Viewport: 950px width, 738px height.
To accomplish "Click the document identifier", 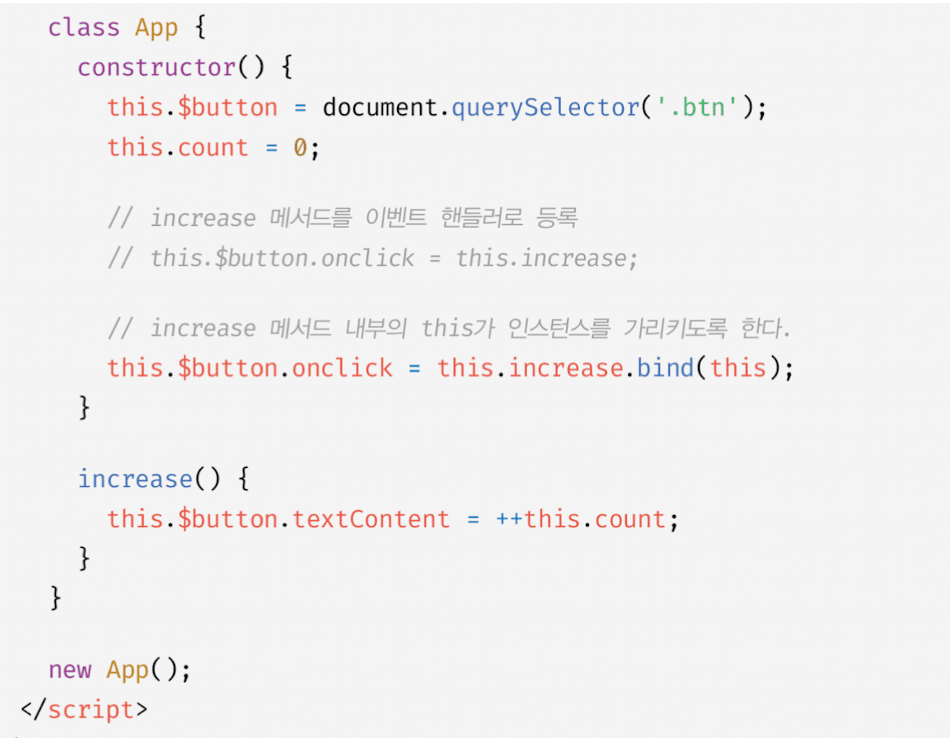I will coord(379,107).
